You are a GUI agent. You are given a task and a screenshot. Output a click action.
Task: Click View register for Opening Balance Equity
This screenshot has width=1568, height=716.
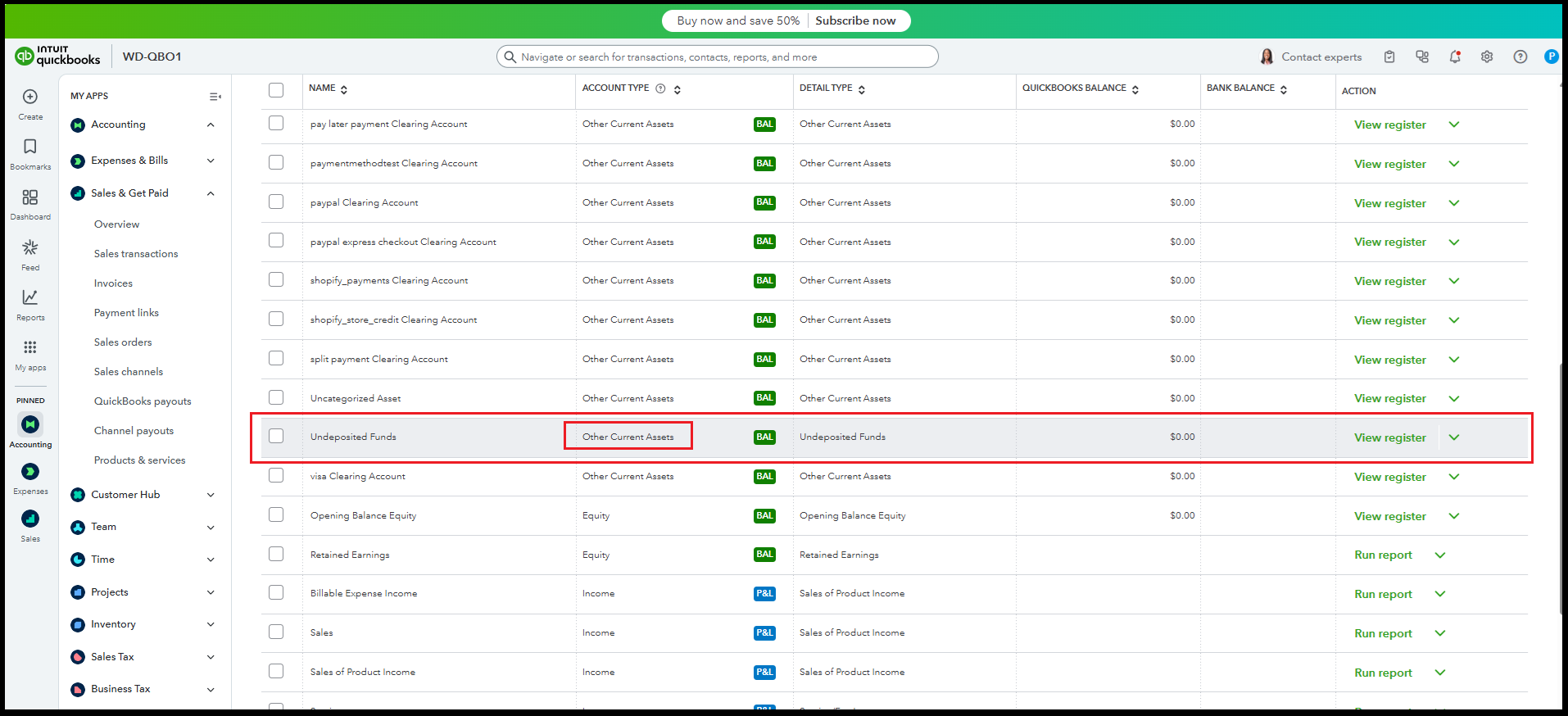(x=1389, y=516)
